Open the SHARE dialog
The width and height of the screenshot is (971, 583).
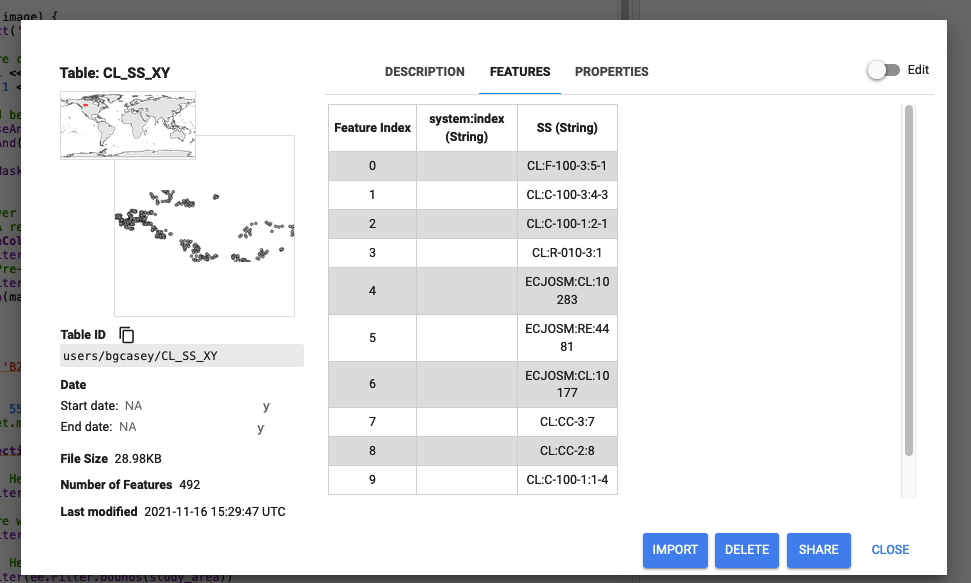pyautogui.click(x=819, y=550)
